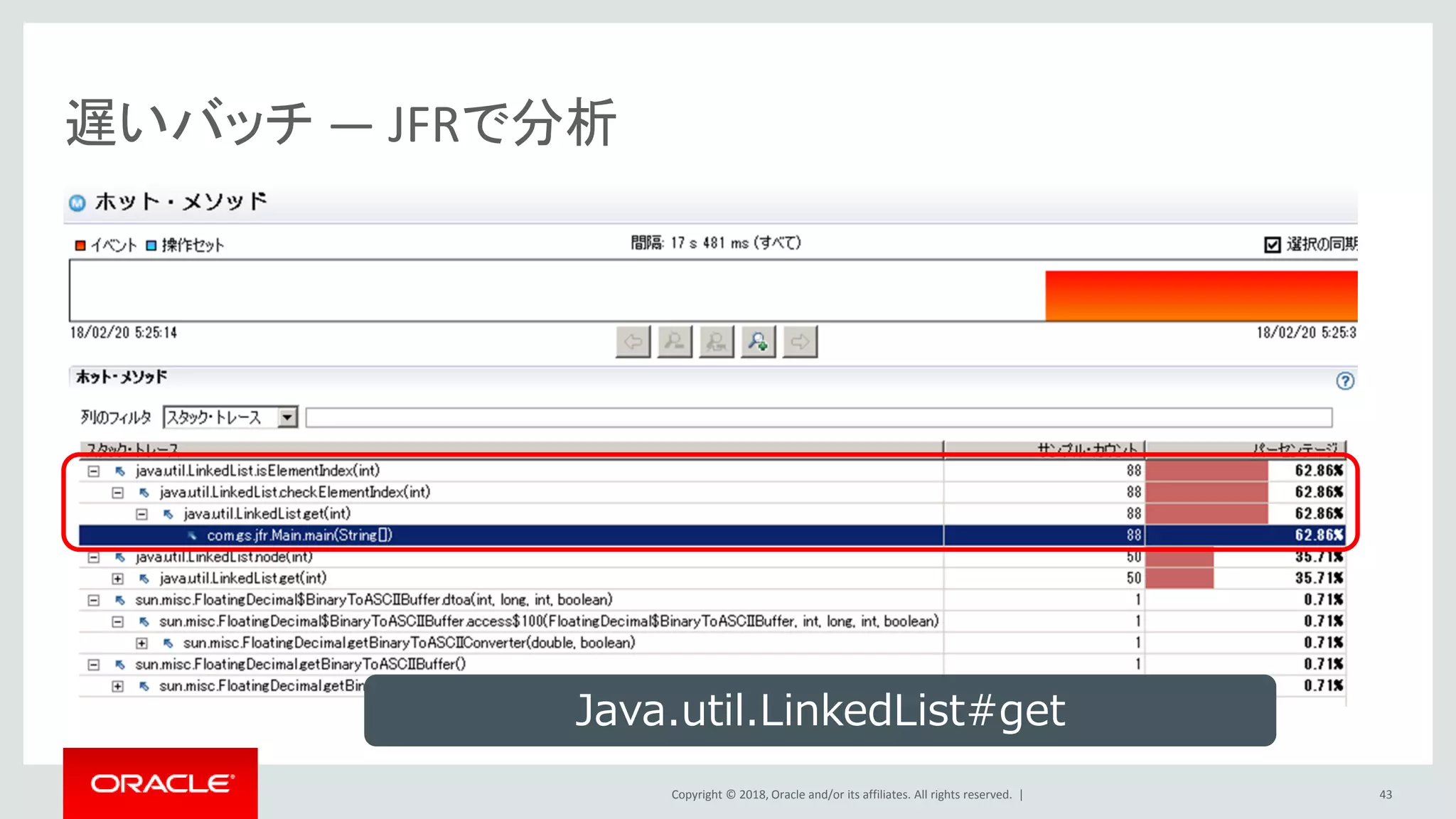Click the column filter text field
This screenshot has width=1456, height=819.
(819, 417)
